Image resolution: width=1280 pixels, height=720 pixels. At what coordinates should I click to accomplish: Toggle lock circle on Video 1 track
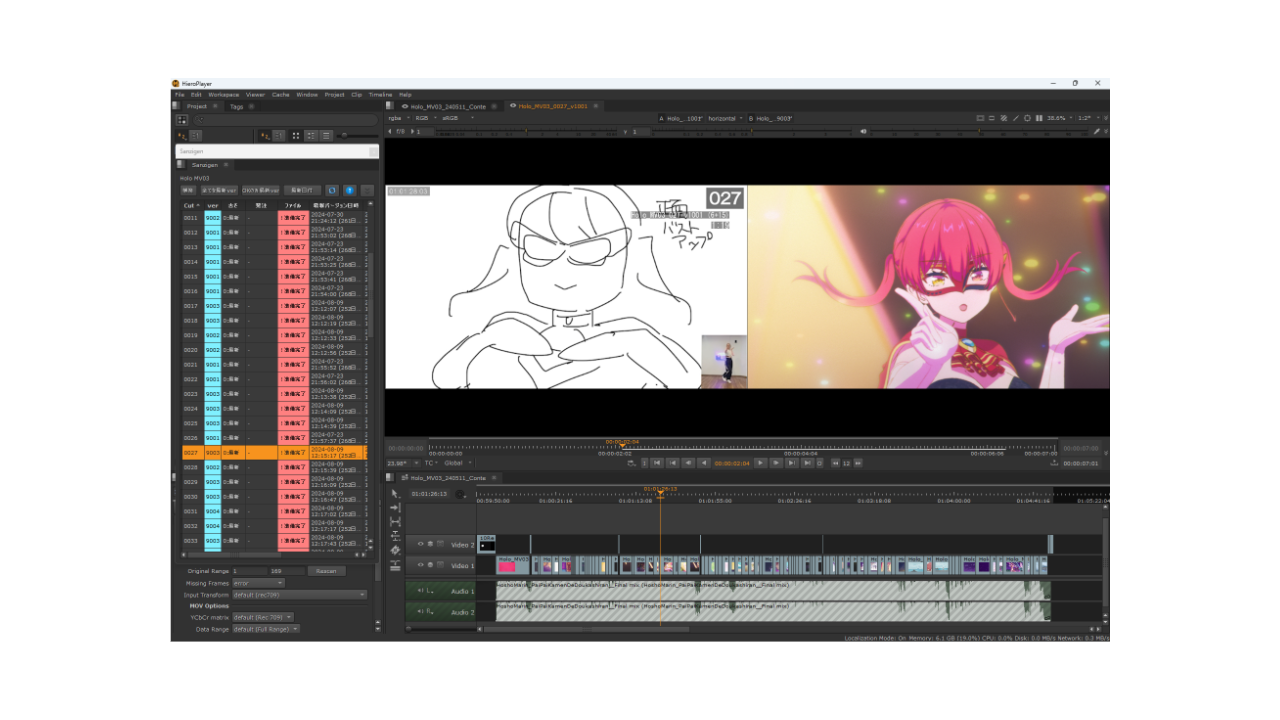coord(430,566)
